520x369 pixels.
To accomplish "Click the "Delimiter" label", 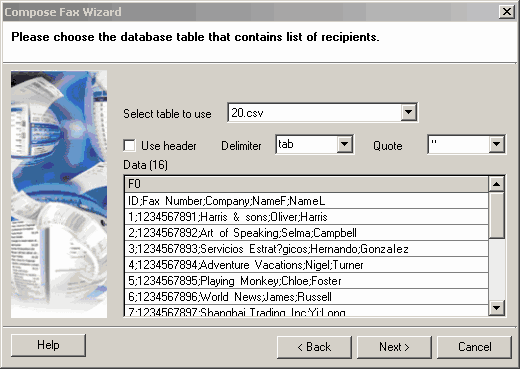I will coord(241,146).
